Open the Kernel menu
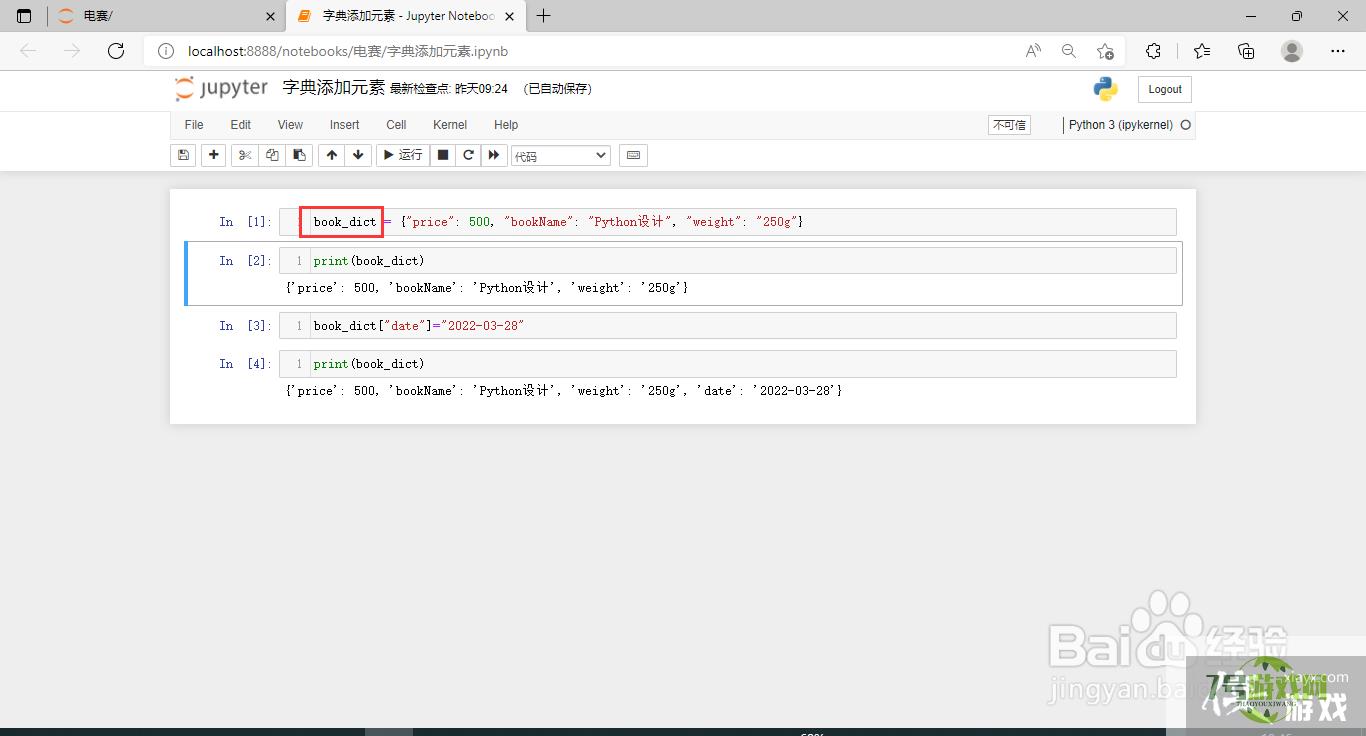 point(450,125)
